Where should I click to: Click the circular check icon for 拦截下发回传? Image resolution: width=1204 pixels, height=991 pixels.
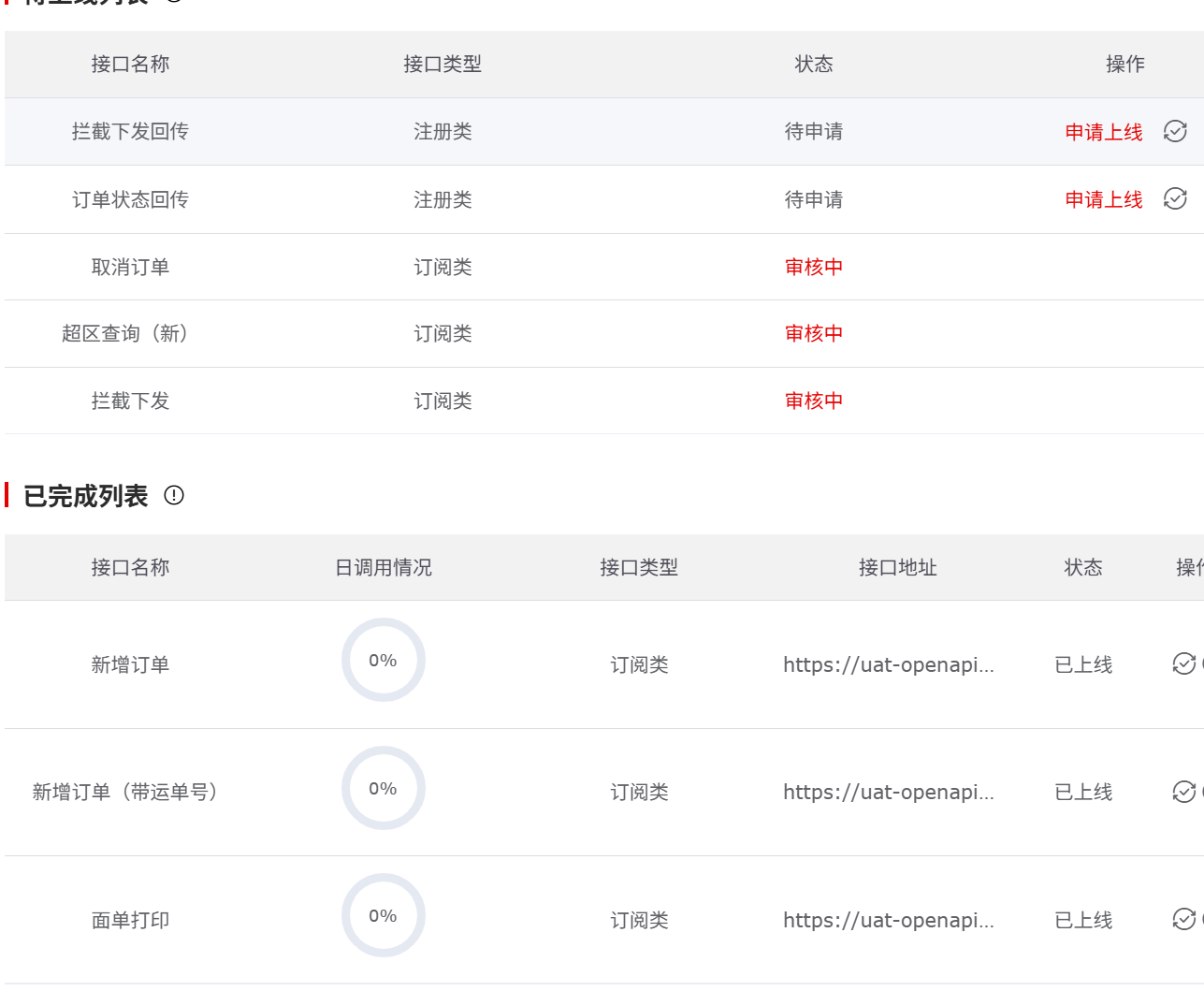1175,132
